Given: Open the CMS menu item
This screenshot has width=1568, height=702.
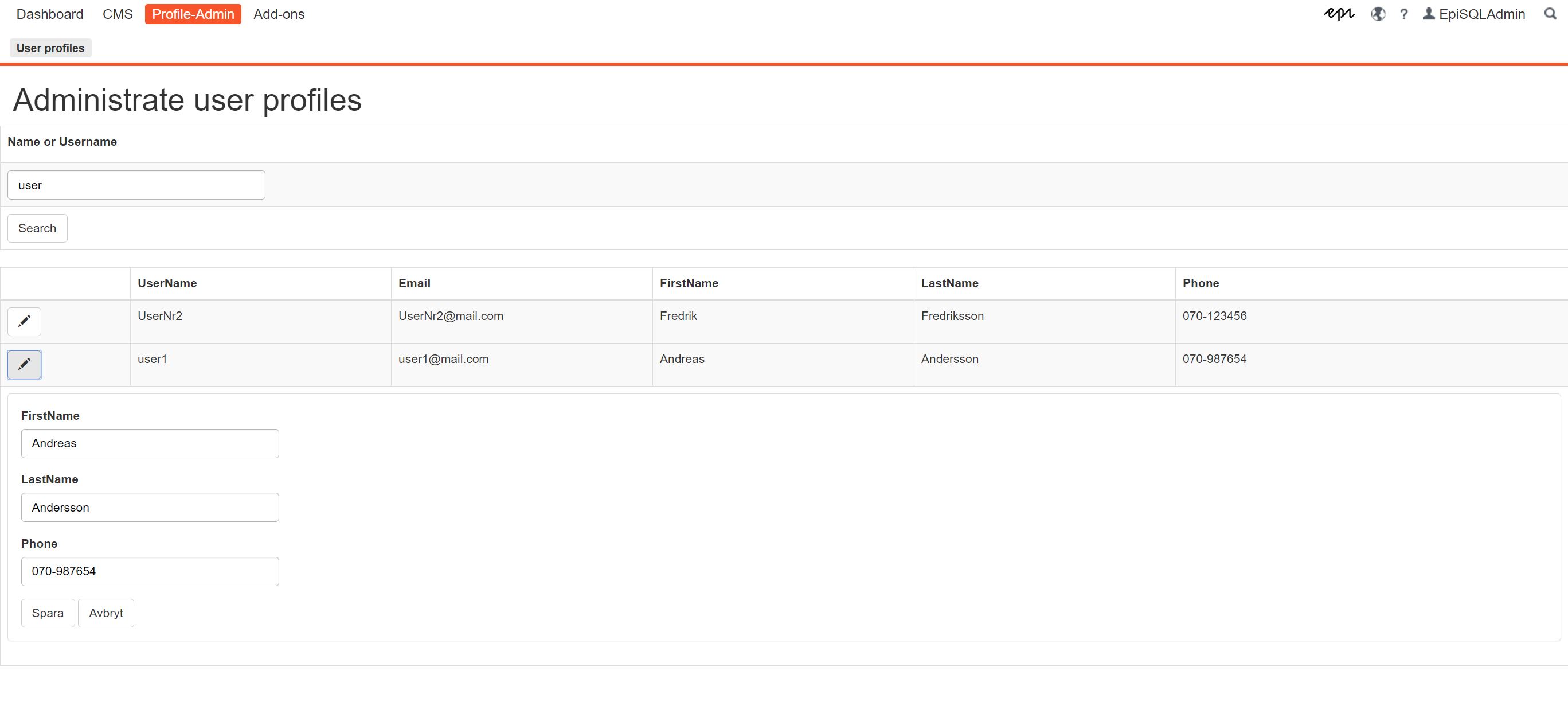Looking at the screenshot, I should coord(118,14).
